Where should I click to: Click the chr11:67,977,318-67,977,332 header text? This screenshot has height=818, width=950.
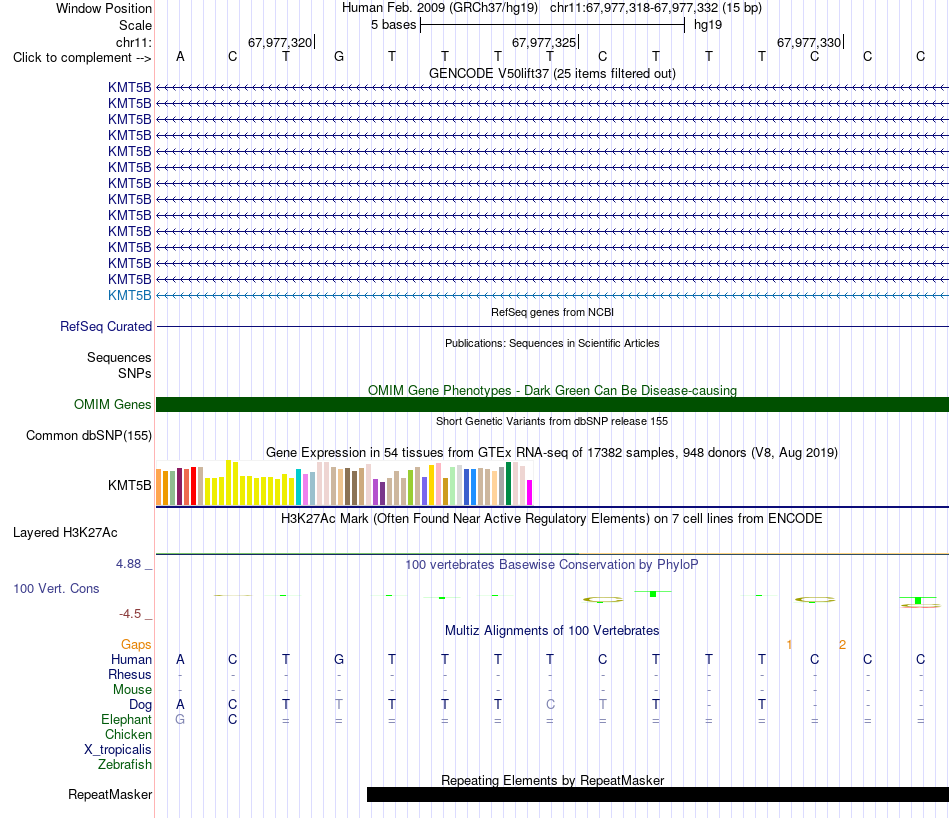[656, 8]
